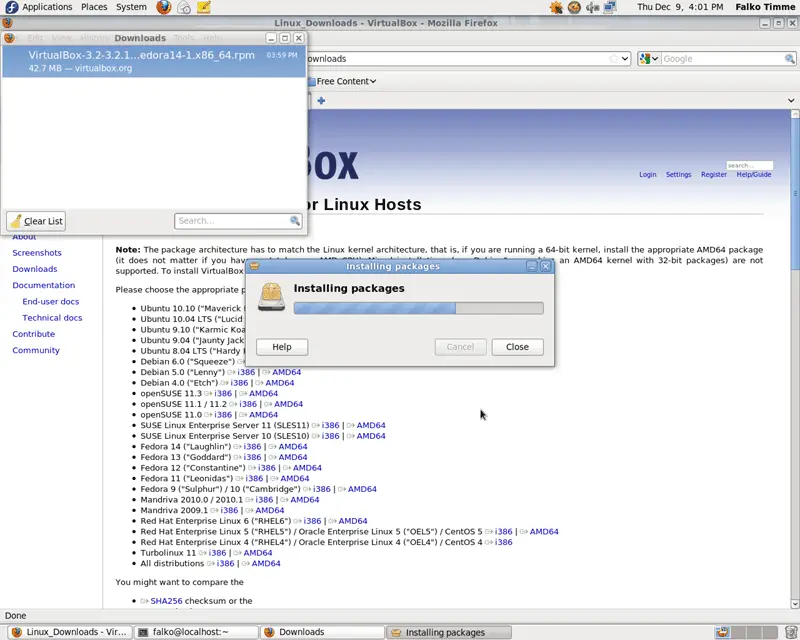Open the notes applet in the top panel
The image size is (800, 640).
pyautogui.click(x=204, y=7)
